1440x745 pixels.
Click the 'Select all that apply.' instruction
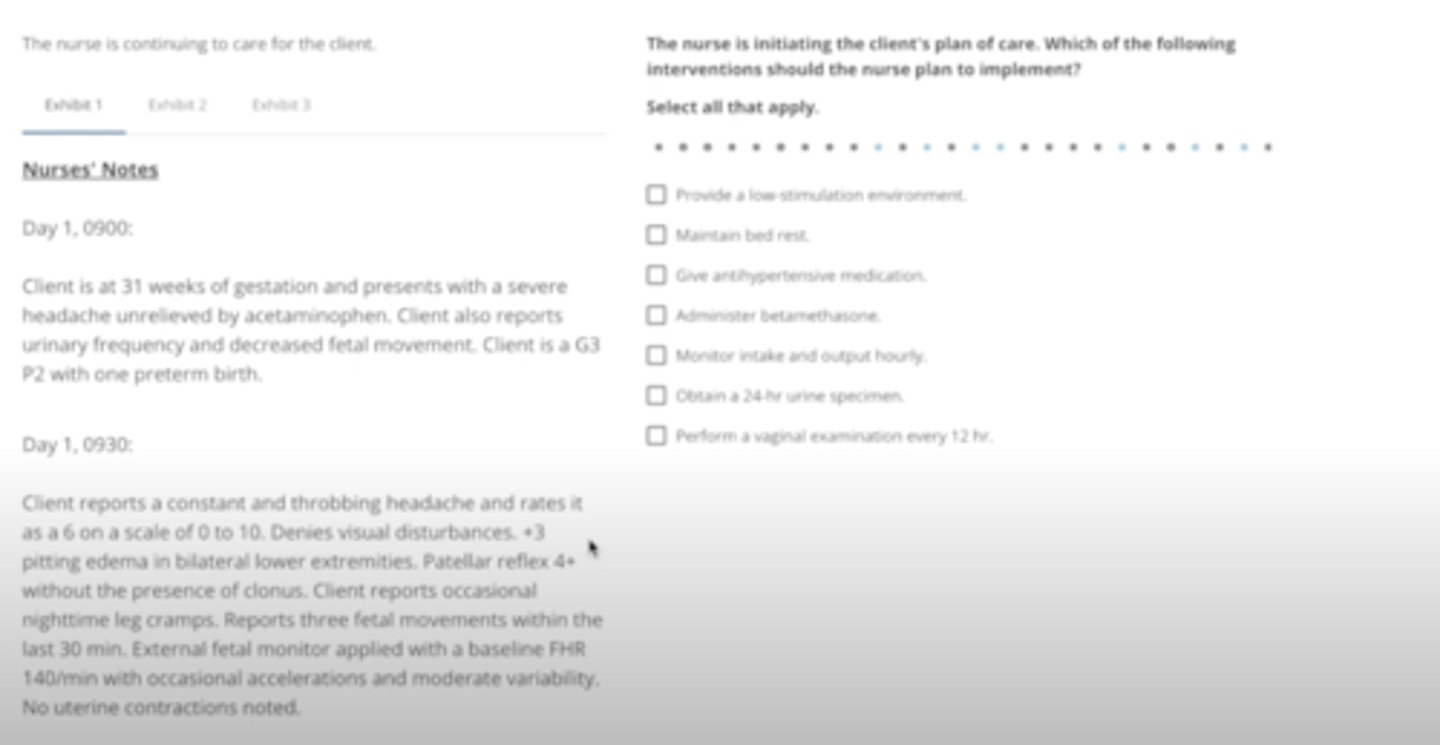pos(732,107)
